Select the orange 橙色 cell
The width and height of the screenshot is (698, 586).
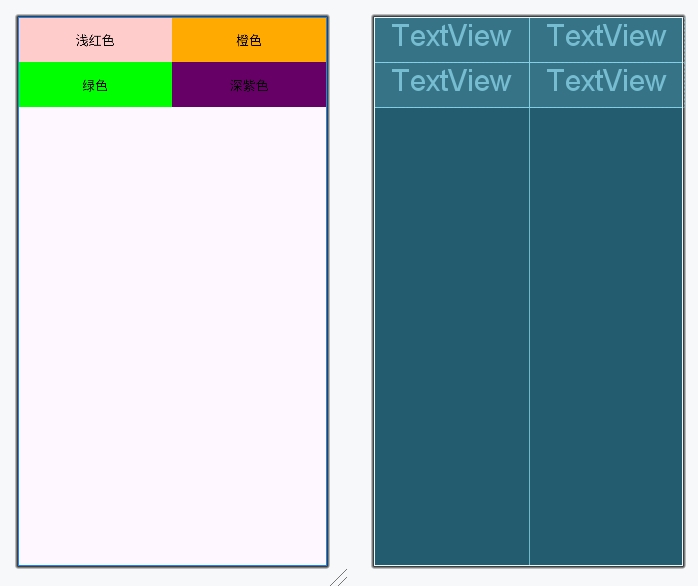tap(249, 40)
